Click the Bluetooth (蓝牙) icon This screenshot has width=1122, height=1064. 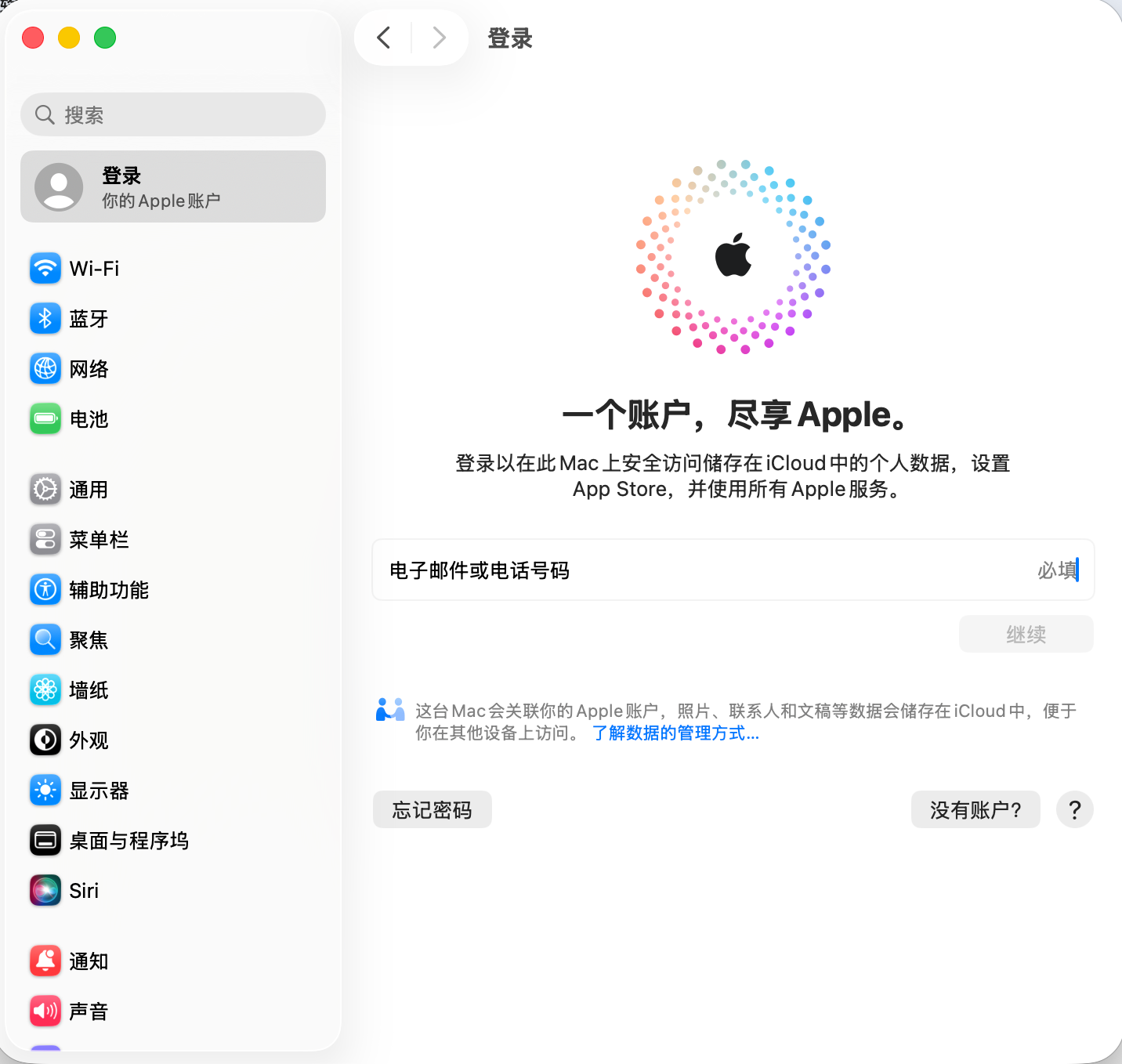point(45,319)
